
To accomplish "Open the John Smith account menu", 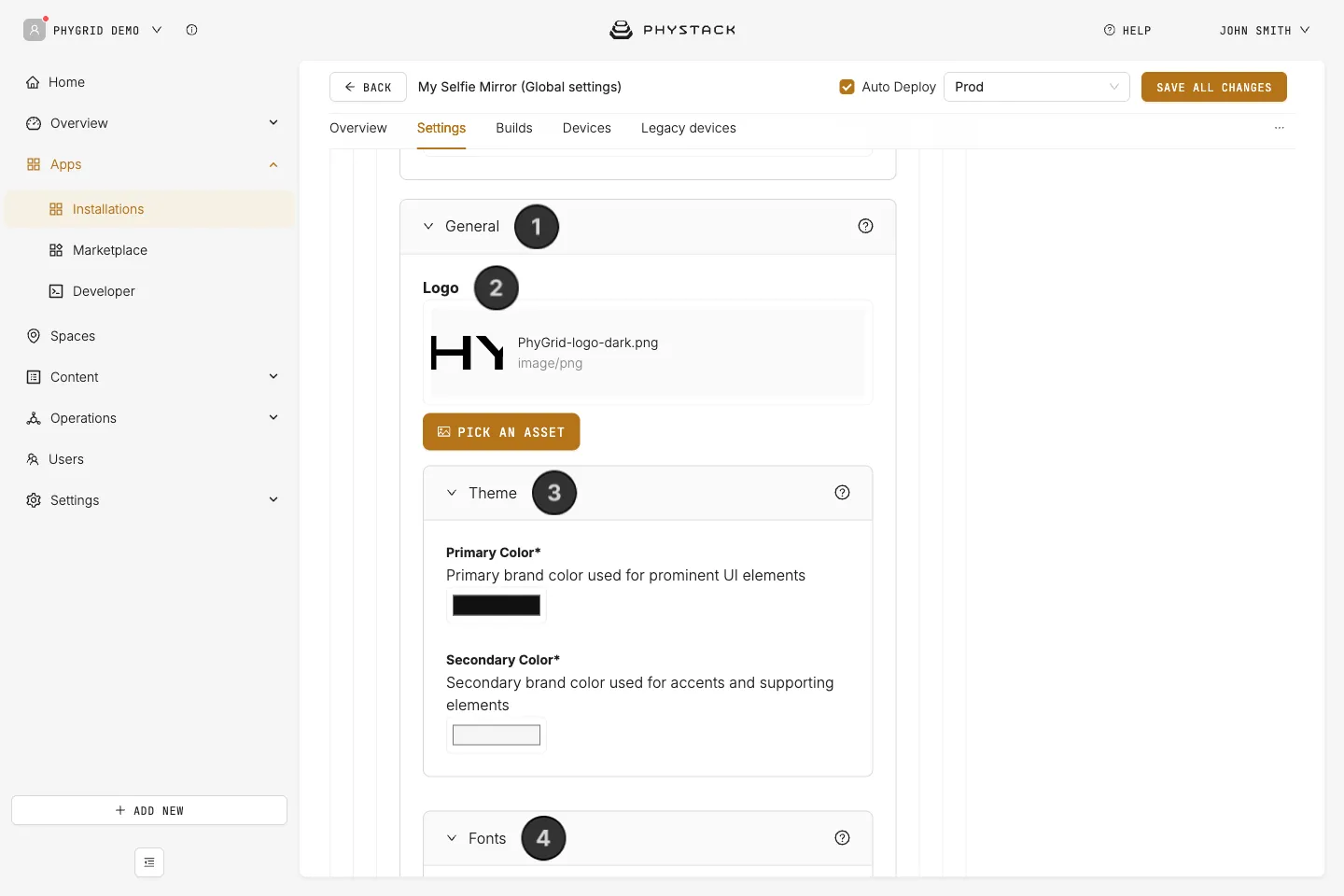I will [1264, 30].
